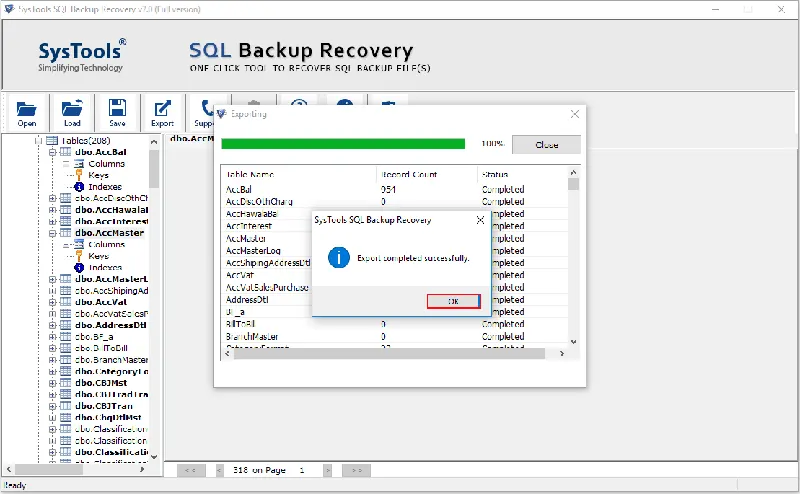Click the dbo.AccVat table icon
The height and width of the screenshot is (494, 800).
(x=65, y=302)
